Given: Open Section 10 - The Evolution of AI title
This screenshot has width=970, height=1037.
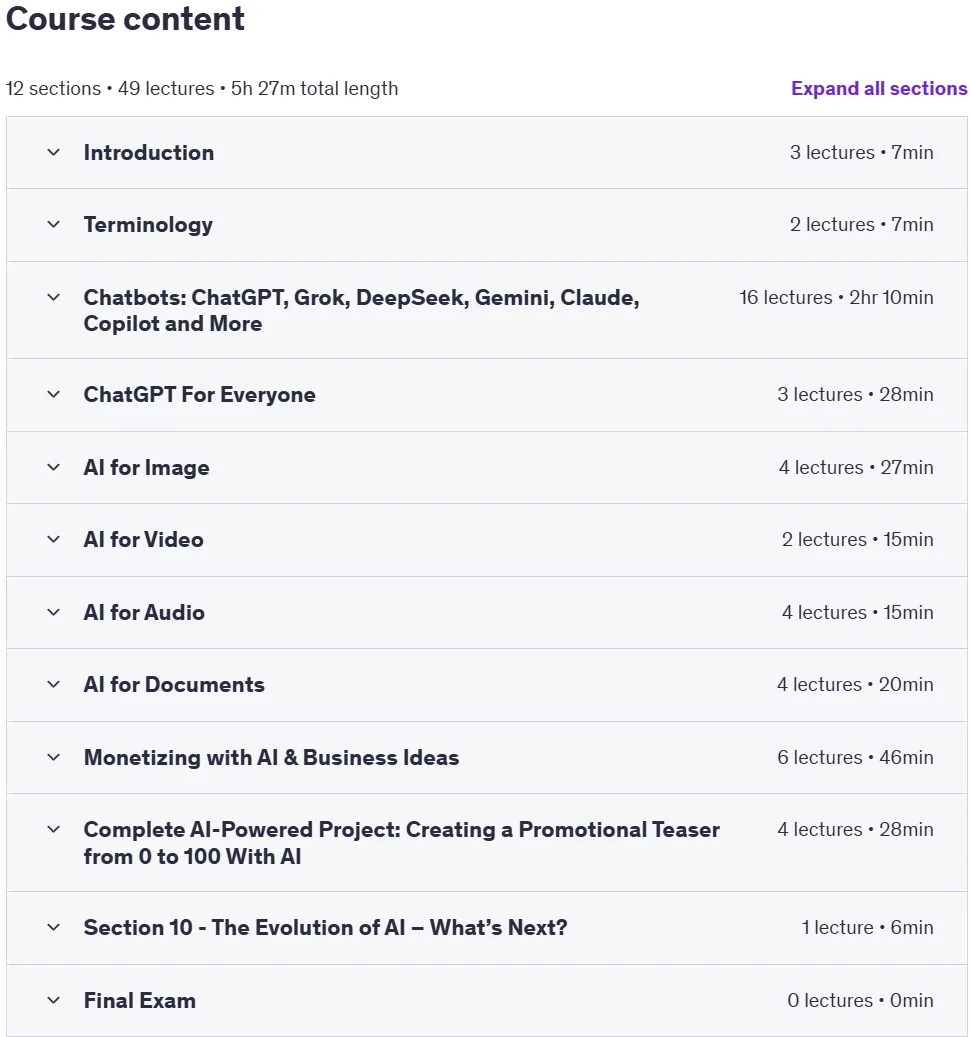Looking at the screenshot, I should pos(325,928).
